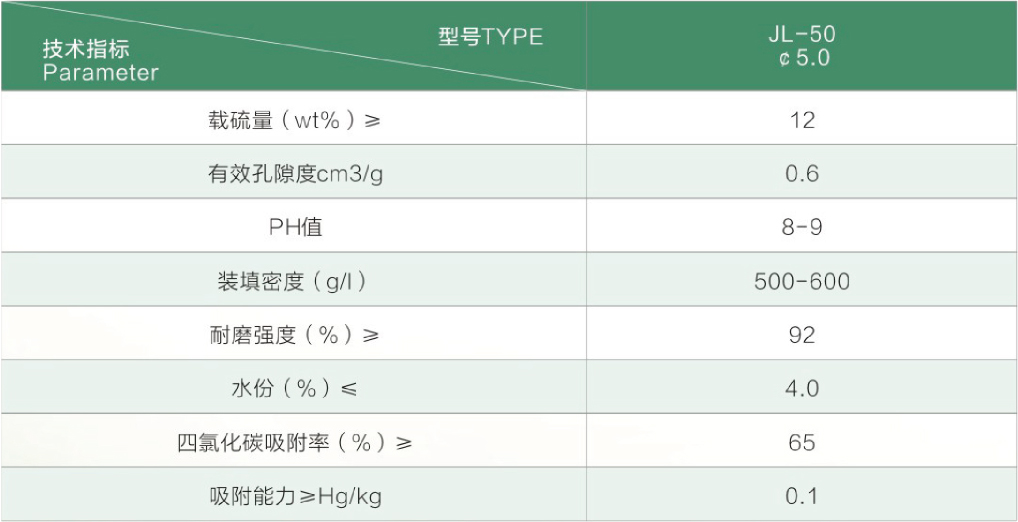Click the 0.1 adsorption capacity value
The image size is (1018, 522).
802,497
